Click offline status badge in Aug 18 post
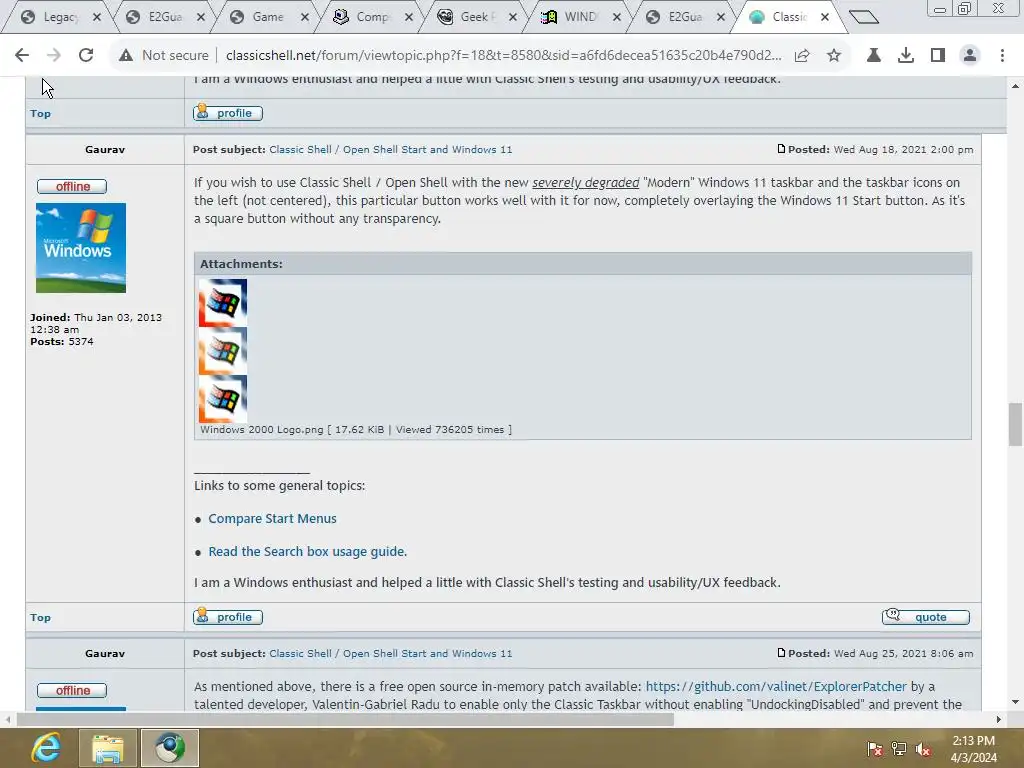Screen dimensions: 1024x768 pyautogui.click(x=72, y=187)
